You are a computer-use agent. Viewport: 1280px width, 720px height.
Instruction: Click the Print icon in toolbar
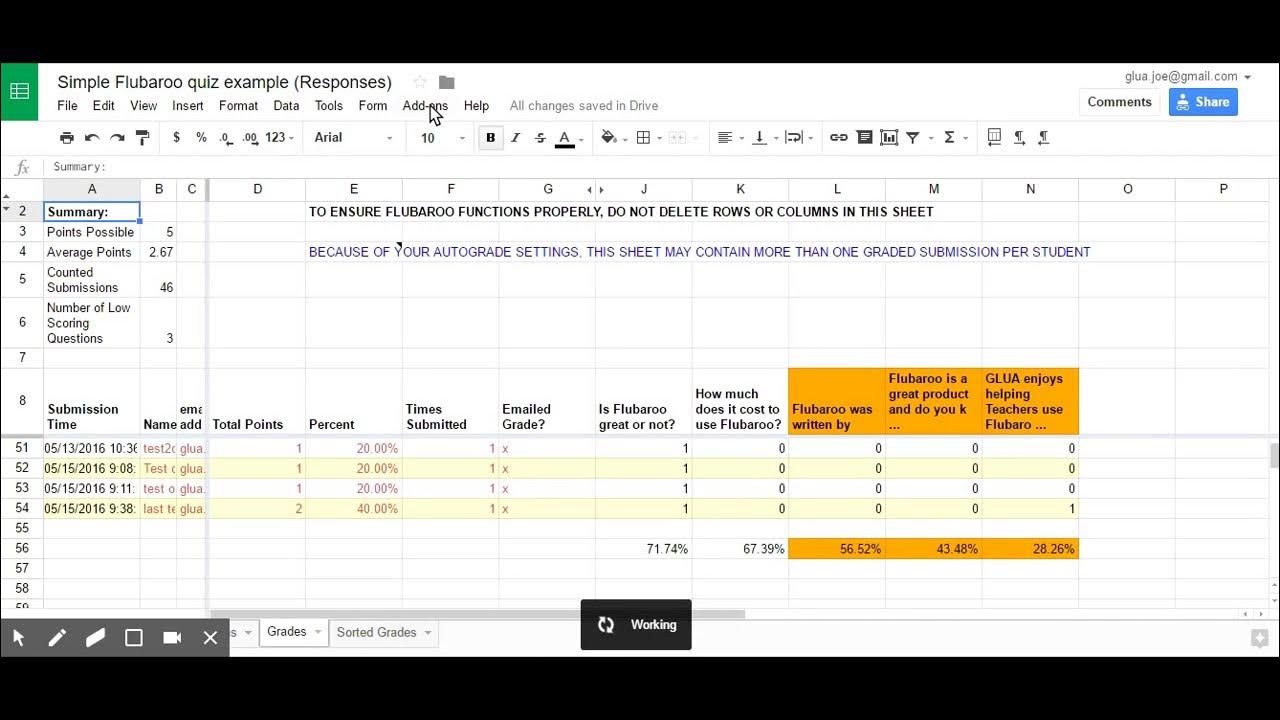(67, 138)
